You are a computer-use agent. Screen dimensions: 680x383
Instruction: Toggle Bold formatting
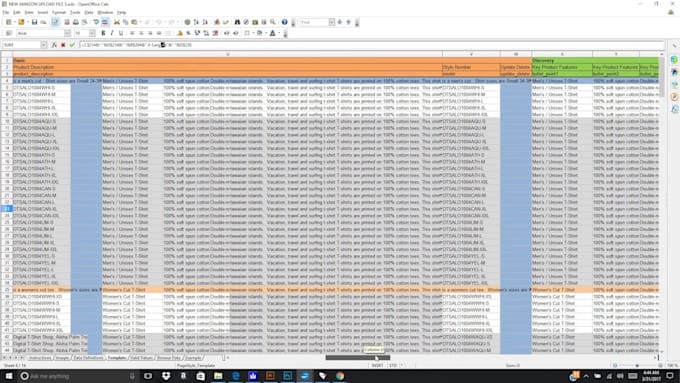tap(103, 33)
